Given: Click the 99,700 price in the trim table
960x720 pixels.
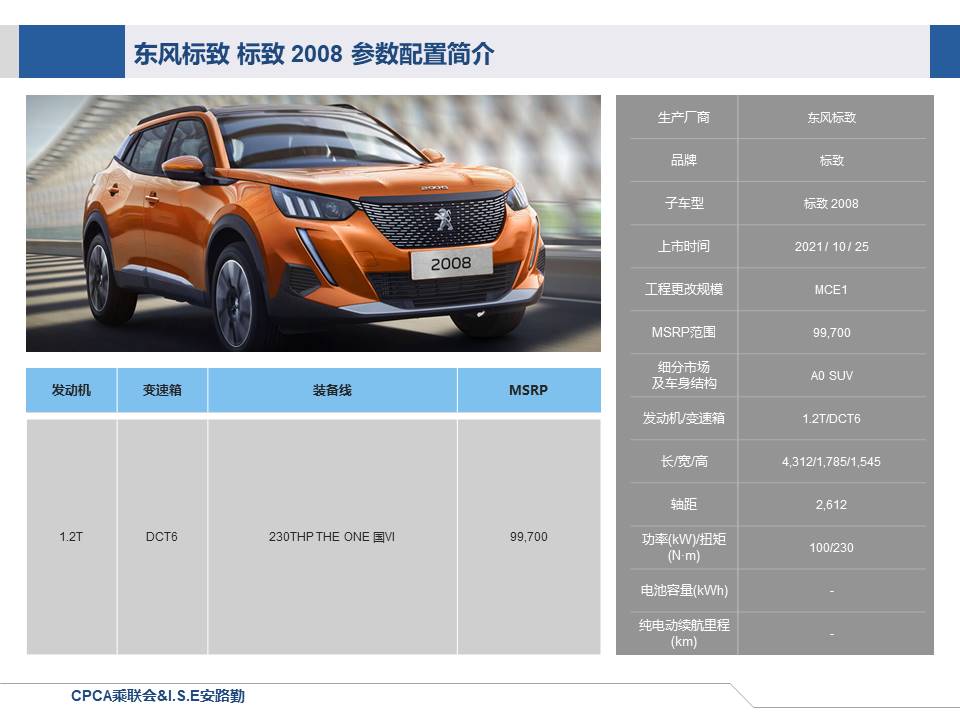Looking at the screenshot, I should pyautogui.click(x=529, y=537).
